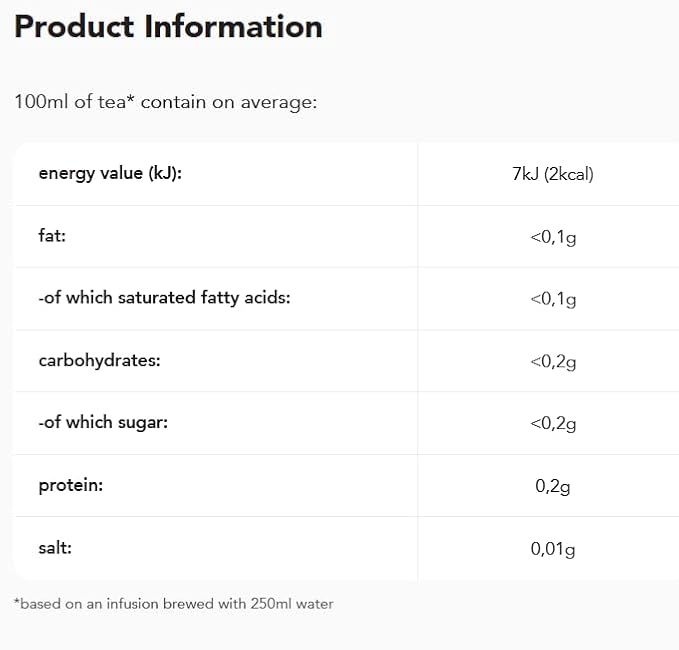Click the 'energy value (kJ):' row label
The height and width of the screenshot is (650, 679).
[110, 173]
